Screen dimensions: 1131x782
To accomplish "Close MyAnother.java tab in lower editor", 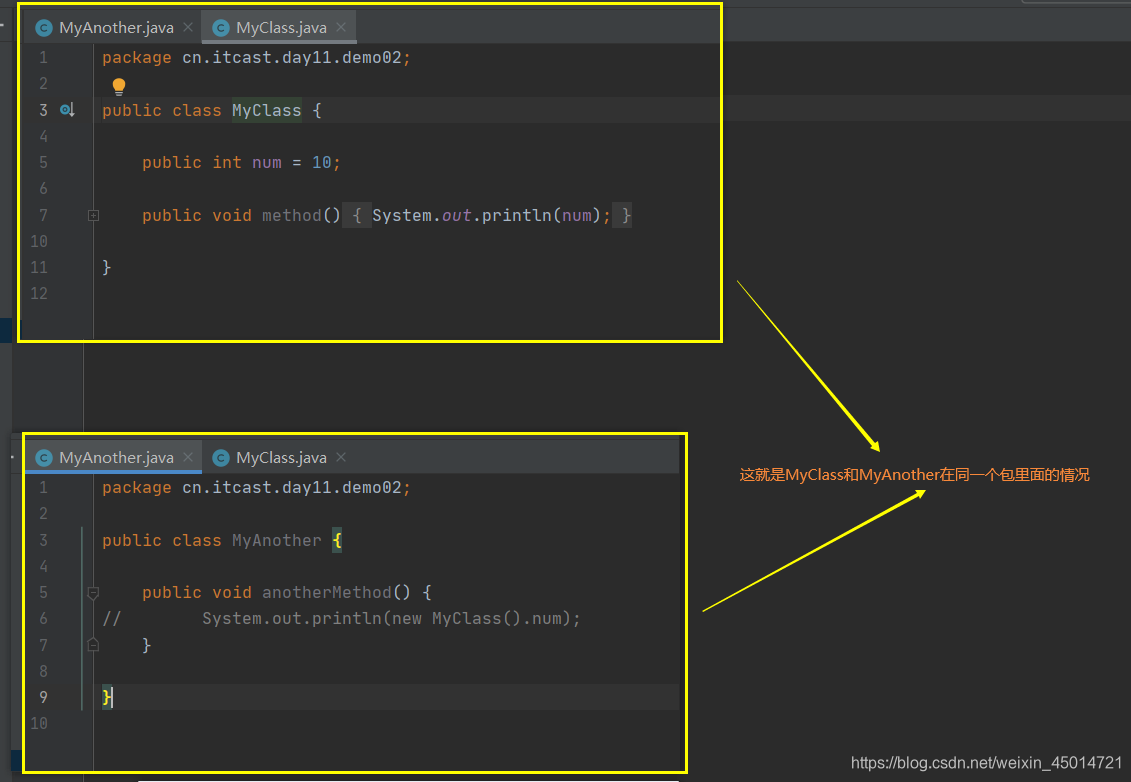I will point(188,457).
